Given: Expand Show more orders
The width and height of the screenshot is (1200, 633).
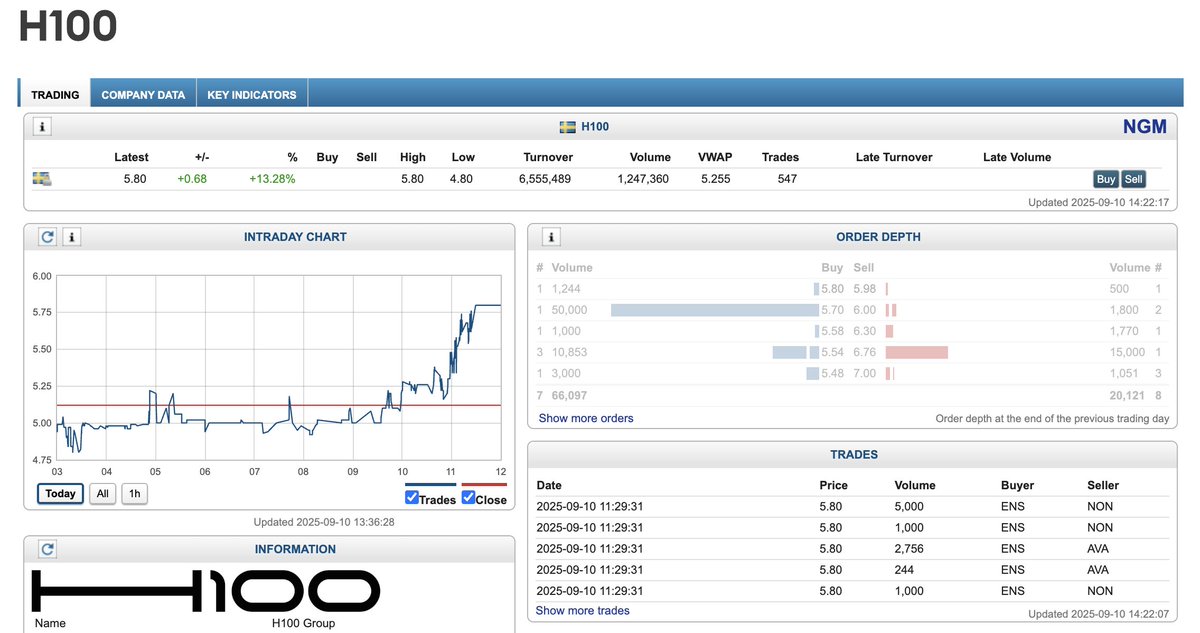Looking at the screenshot, I should pyautogui.click(x=586, y=418).
